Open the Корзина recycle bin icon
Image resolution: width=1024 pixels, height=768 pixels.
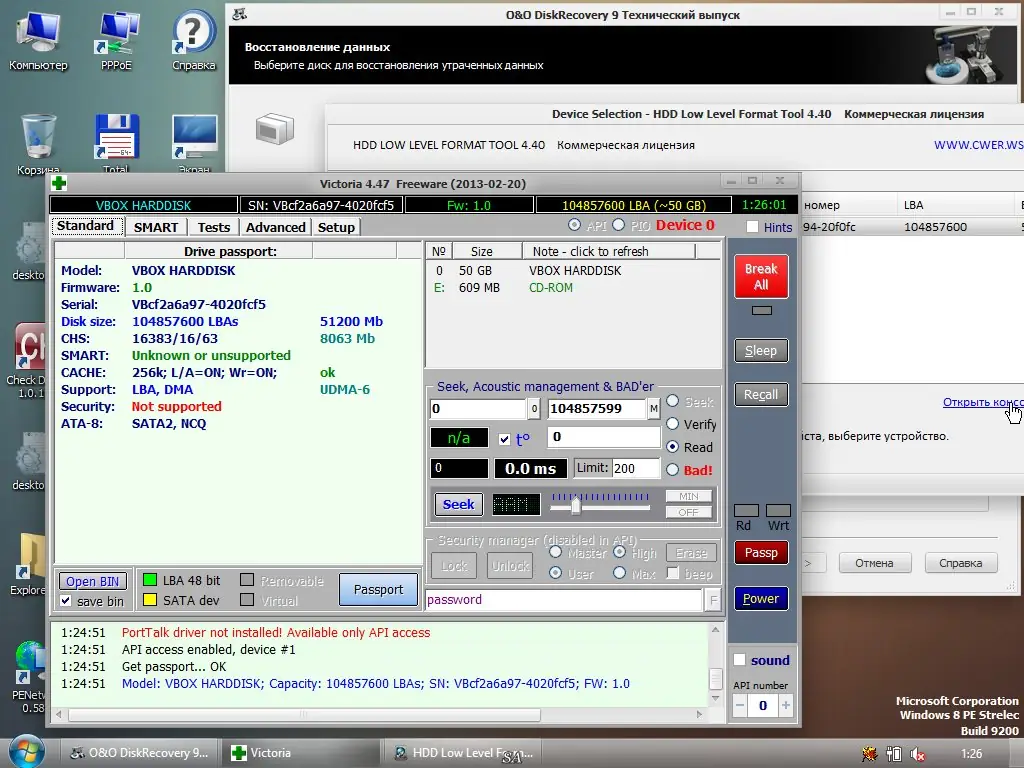coord(38,144)
